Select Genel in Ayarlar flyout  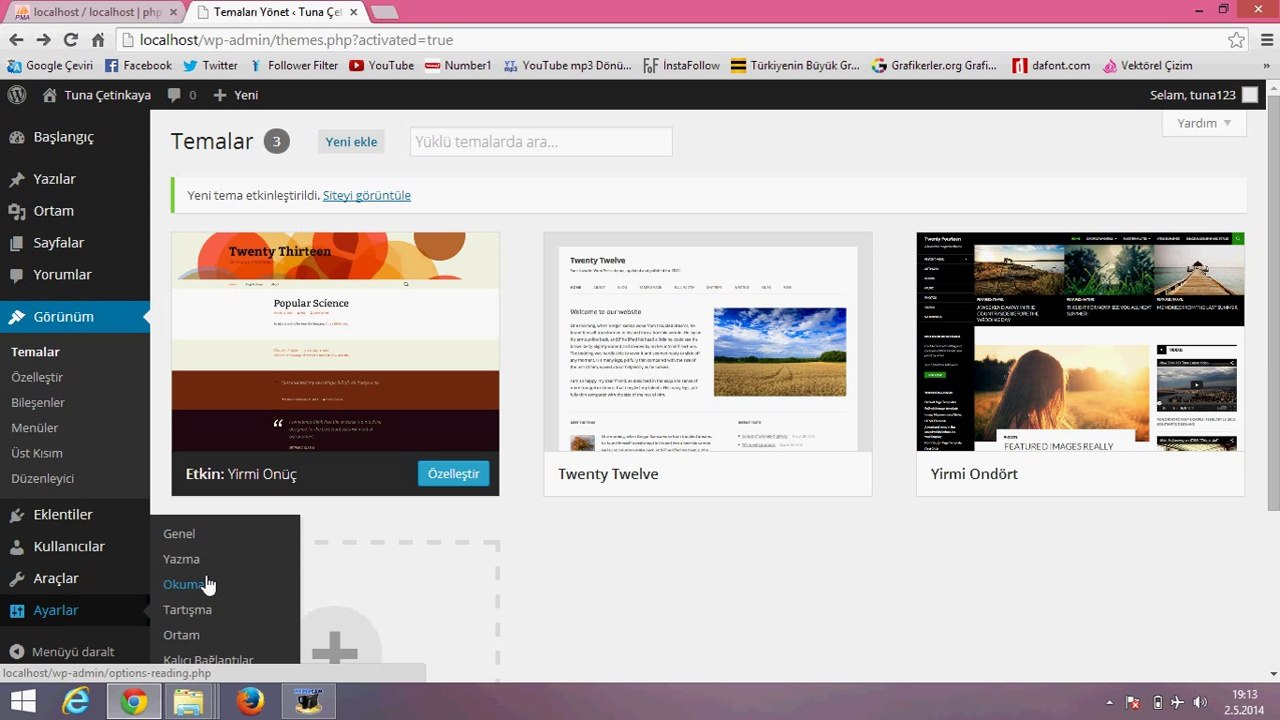click(179, 534)
